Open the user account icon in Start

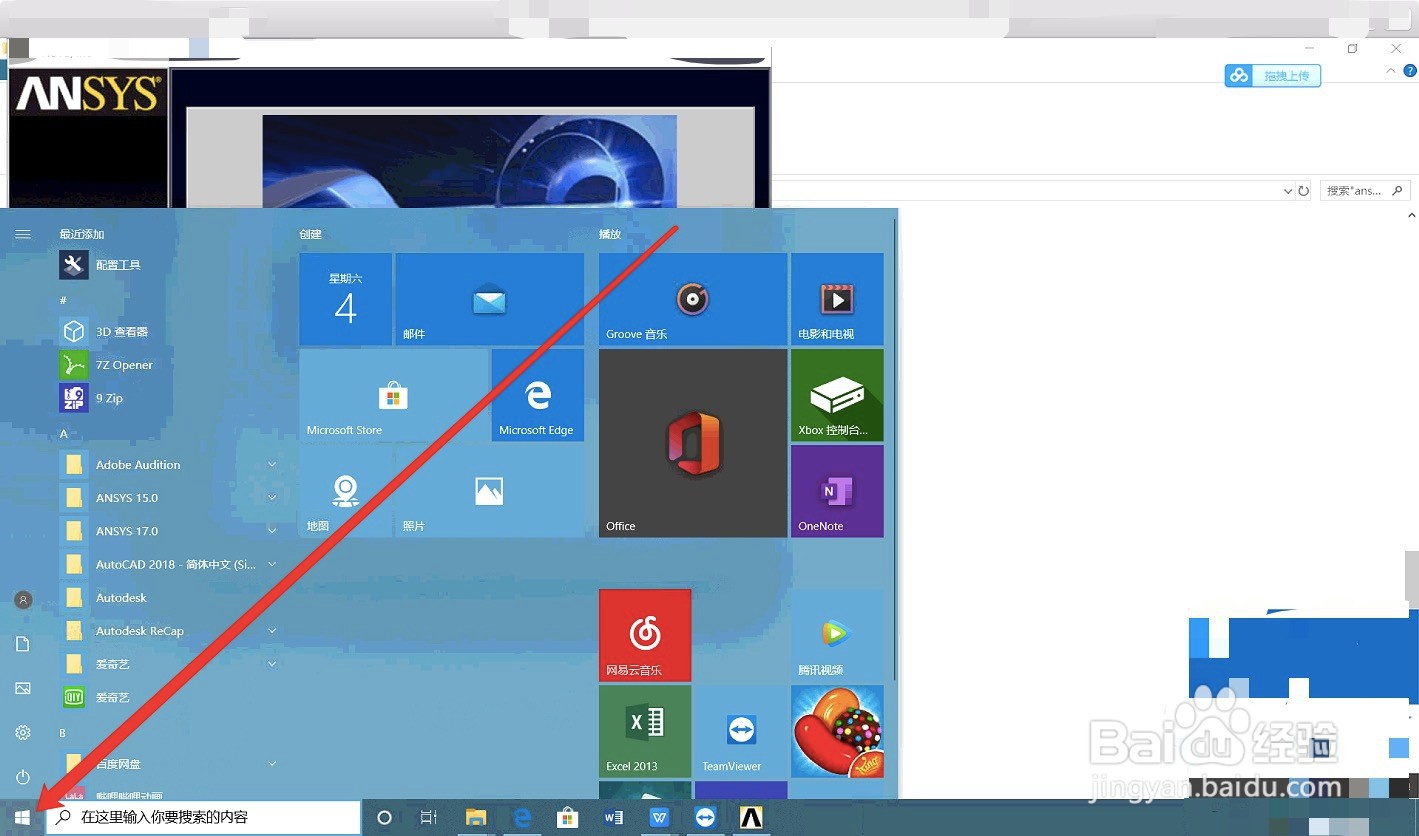[x=23, y=600]
